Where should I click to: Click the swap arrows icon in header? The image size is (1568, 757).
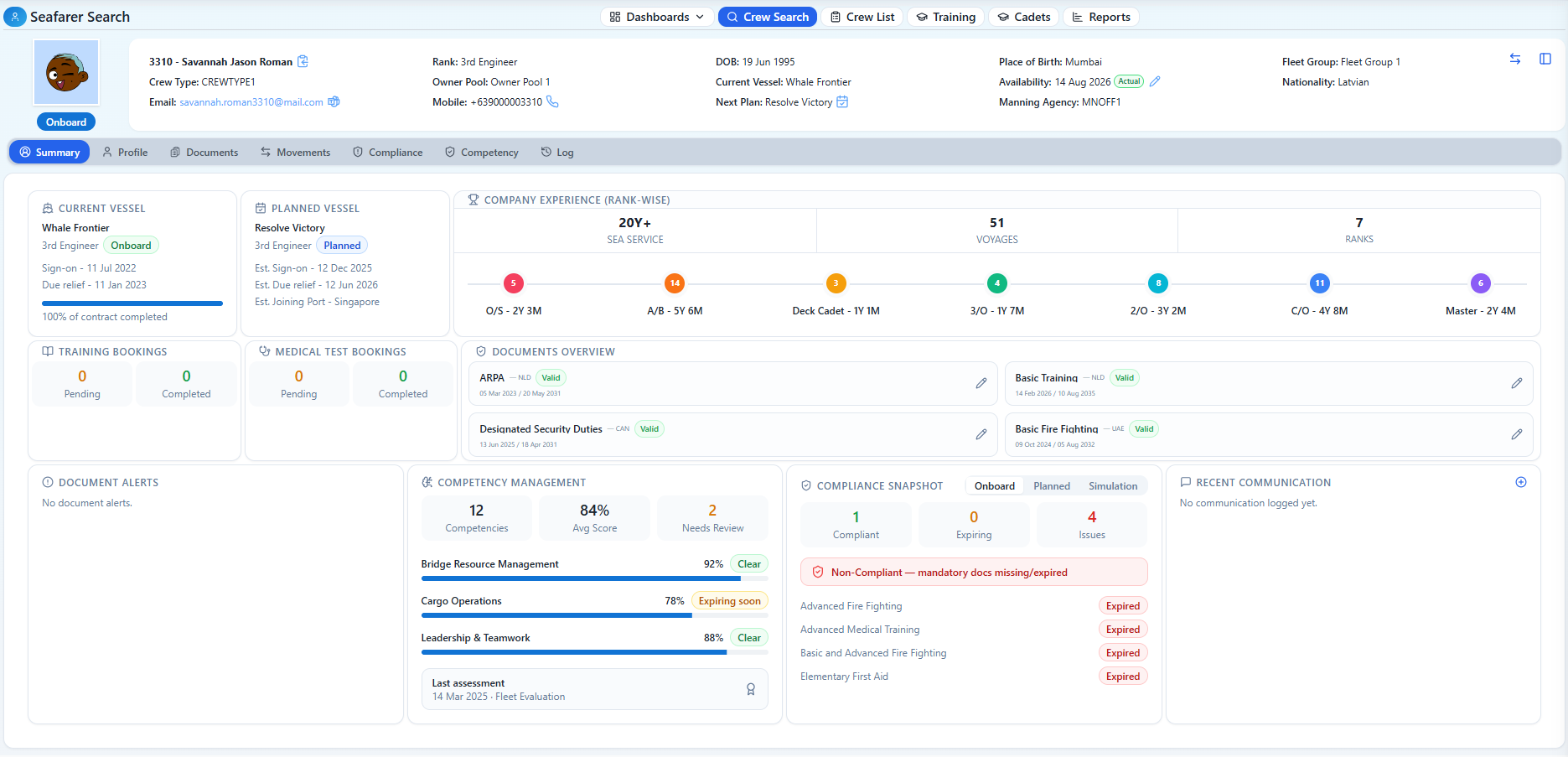pyautogui.click(x=1515, y=59)
